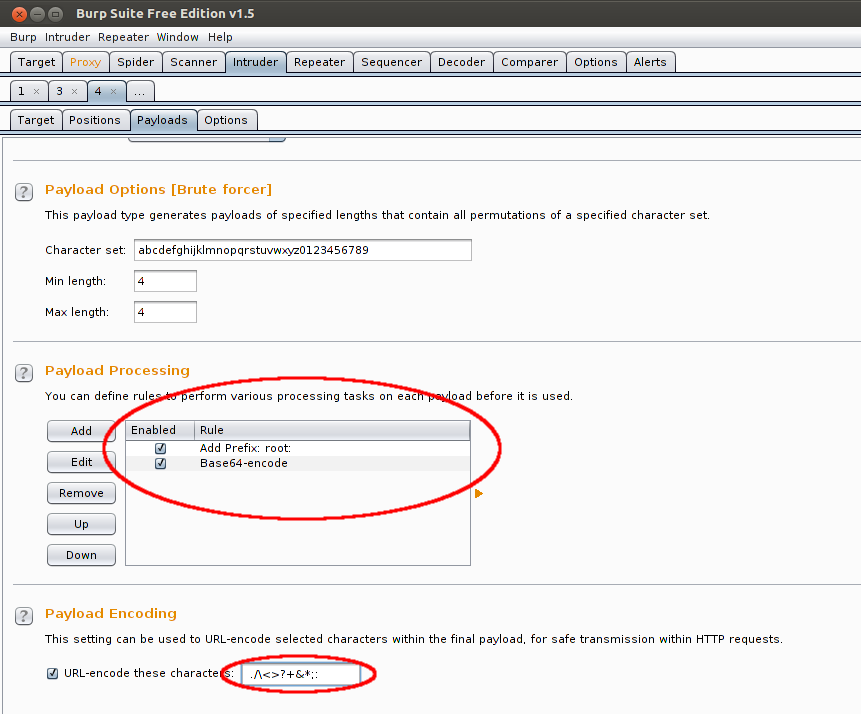
Task: Switch to the Proxy tab
Action: point(86,62)
